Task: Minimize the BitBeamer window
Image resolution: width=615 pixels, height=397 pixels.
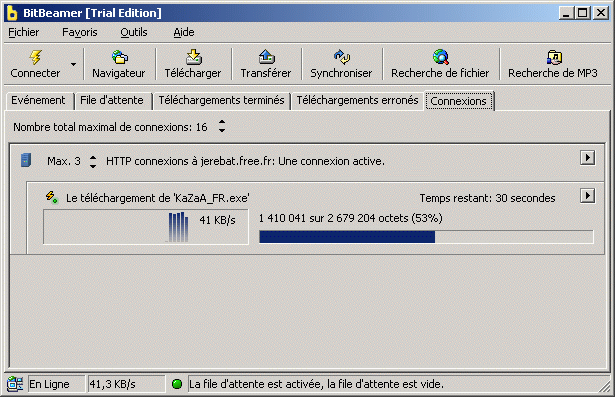Action: click(566, 13)
